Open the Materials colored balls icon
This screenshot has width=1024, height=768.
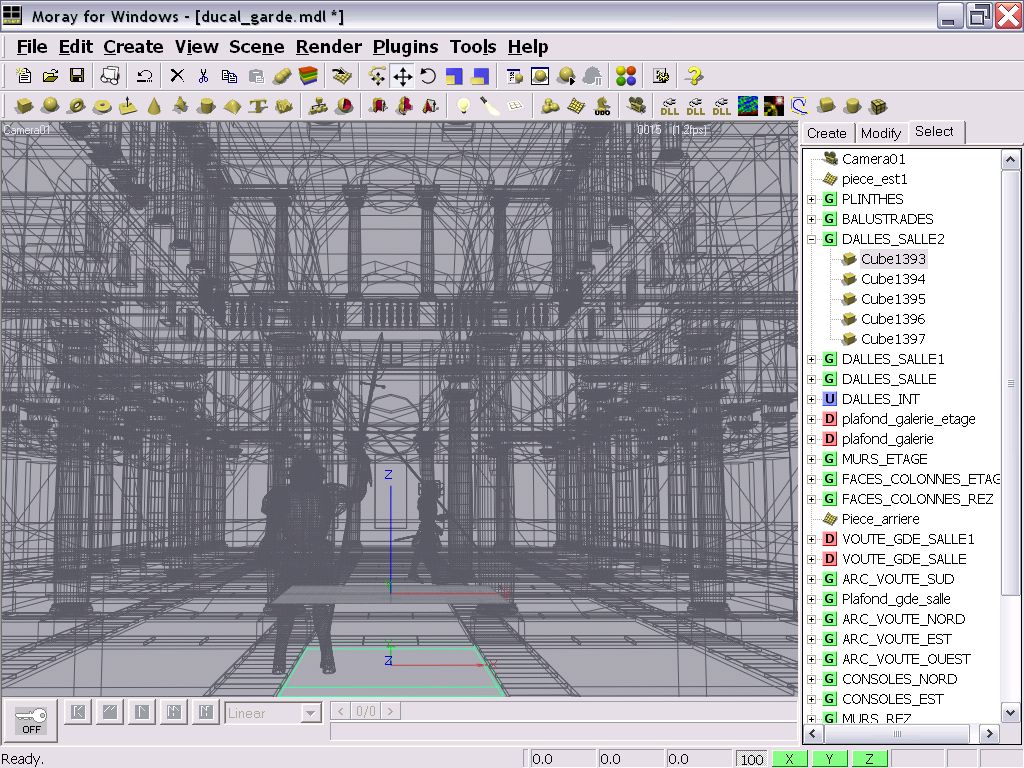pyautogui.click(x=626, y=76)
